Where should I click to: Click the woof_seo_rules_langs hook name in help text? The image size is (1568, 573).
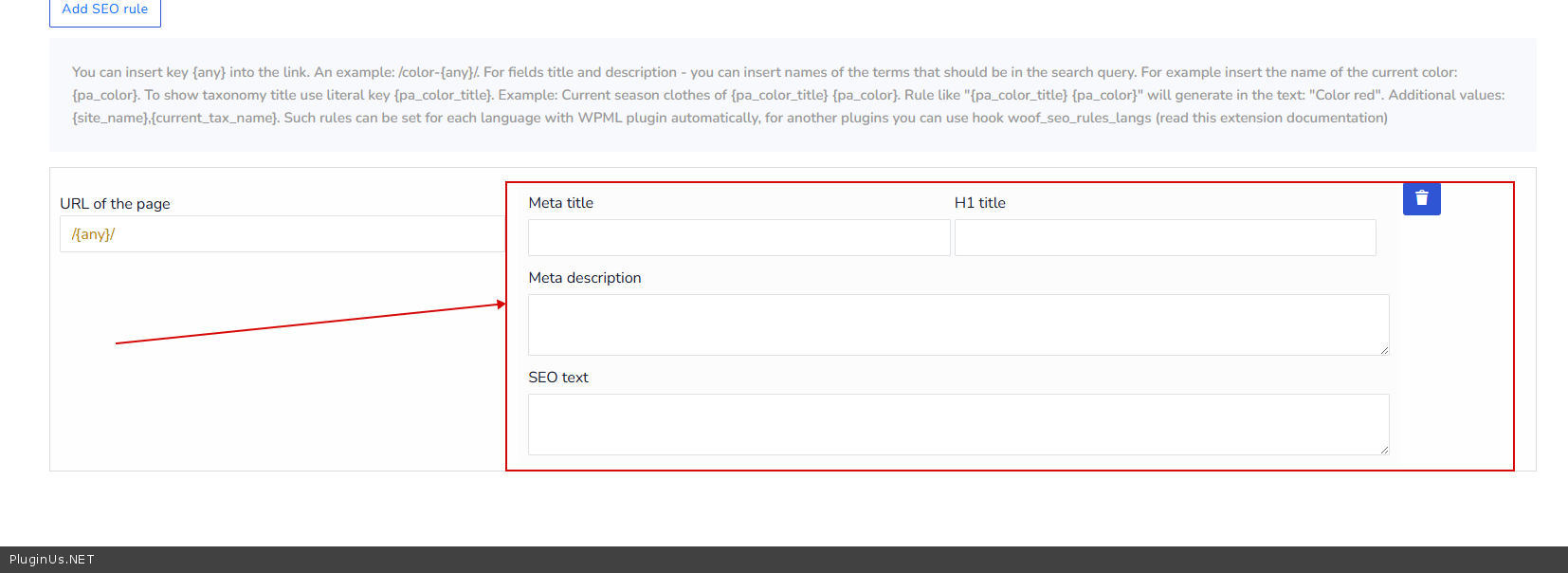[x=1079, y=118]
